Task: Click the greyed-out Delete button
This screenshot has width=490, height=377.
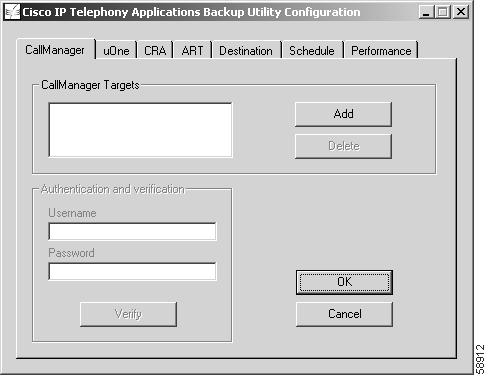Action: click(343, 146)
